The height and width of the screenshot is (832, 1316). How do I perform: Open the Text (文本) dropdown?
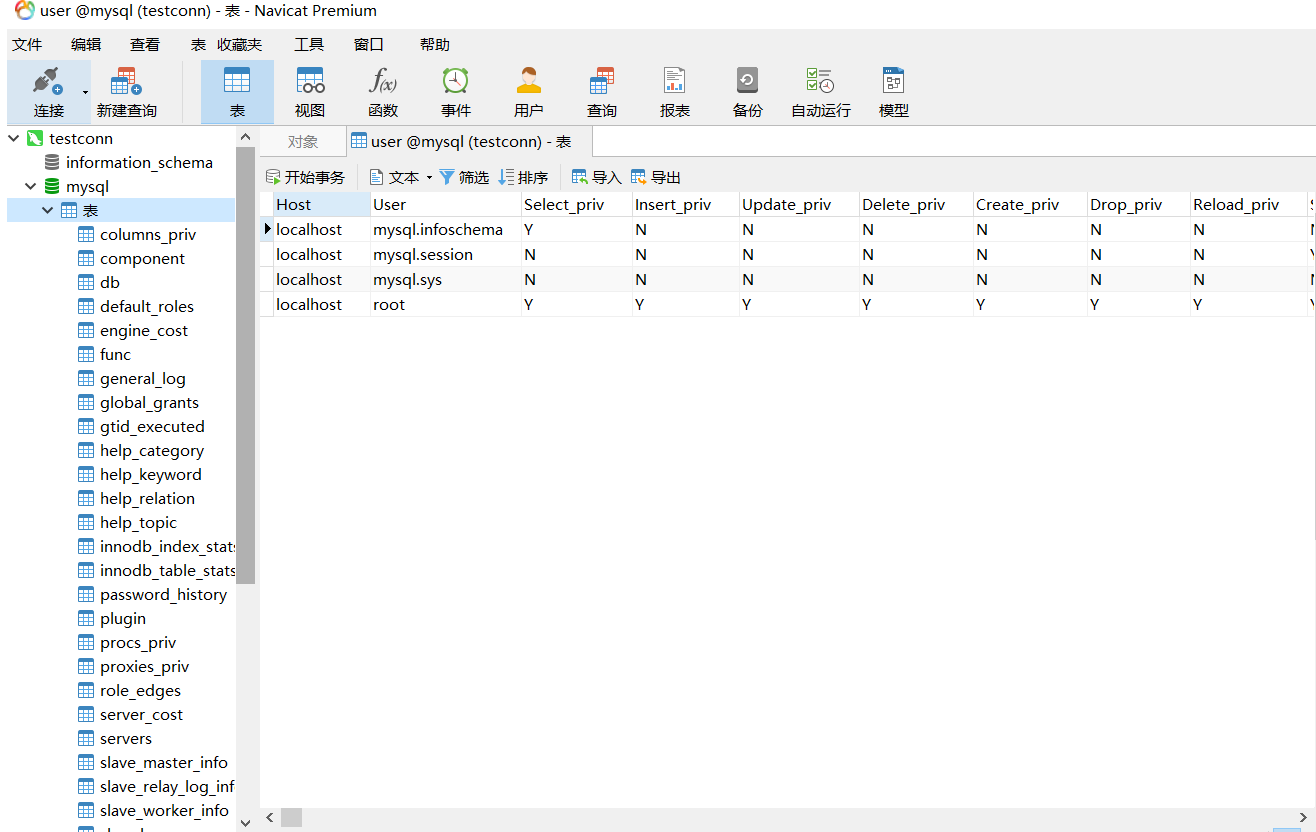pyautogui.click(x=401, y=177)
